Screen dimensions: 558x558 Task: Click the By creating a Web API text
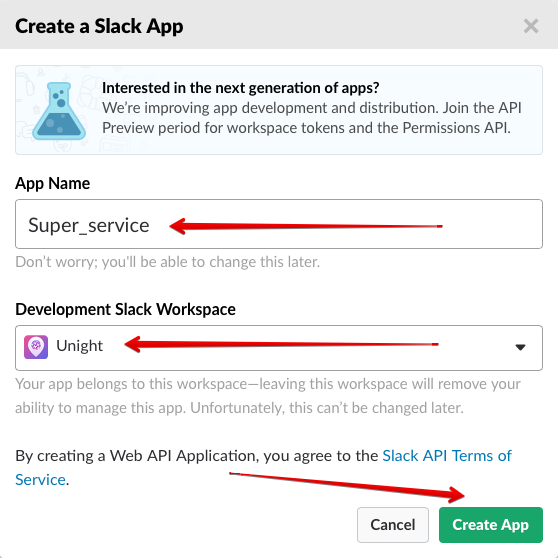pos(197,456)
